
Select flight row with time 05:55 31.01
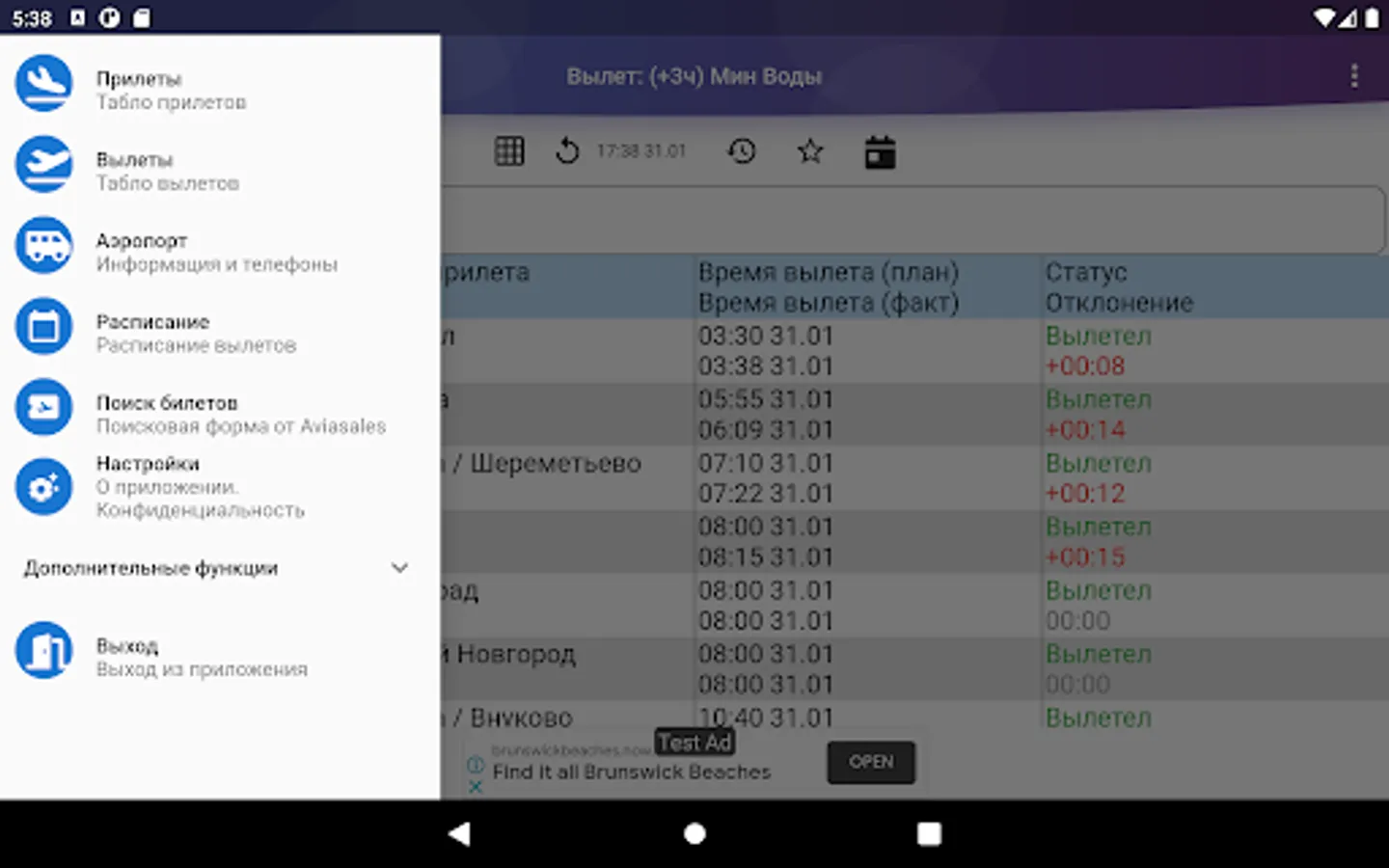(x=914, y=415)
